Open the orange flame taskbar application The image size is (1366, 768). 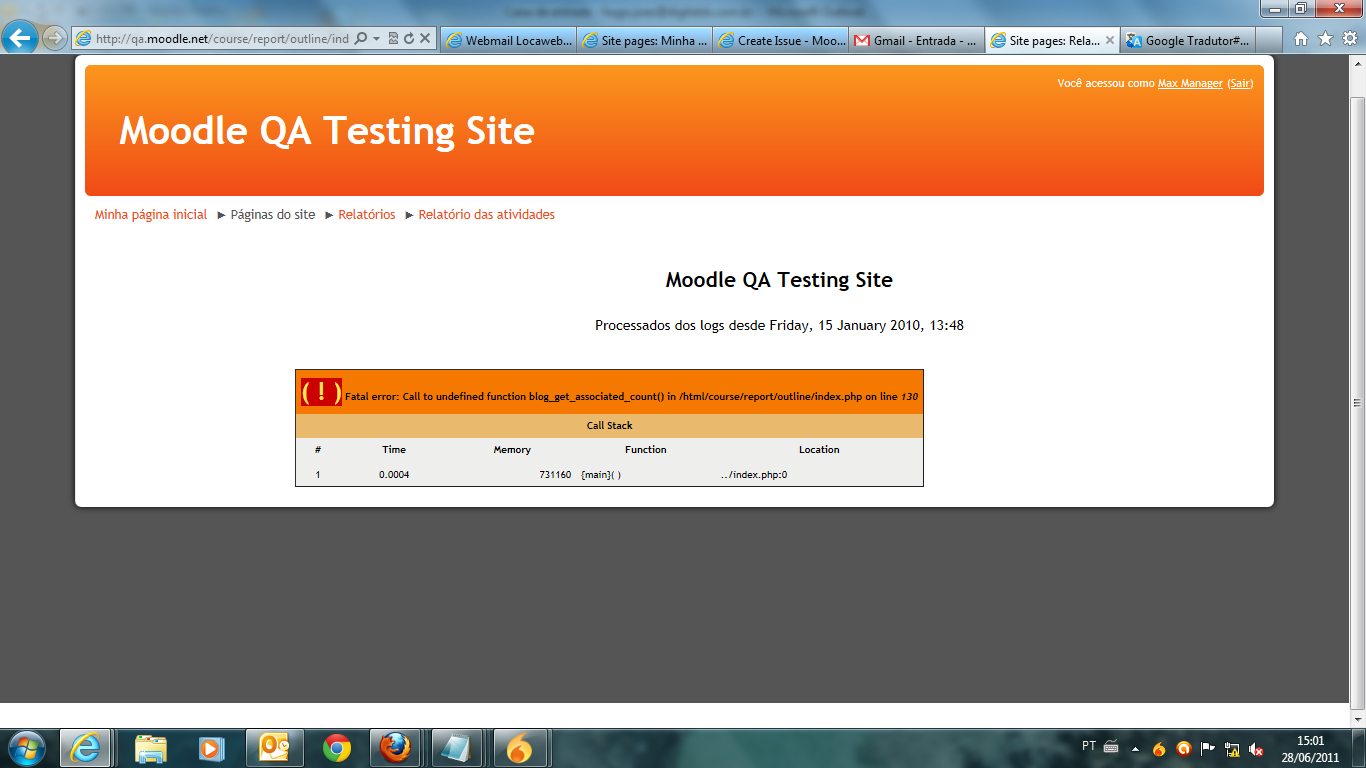520,748
